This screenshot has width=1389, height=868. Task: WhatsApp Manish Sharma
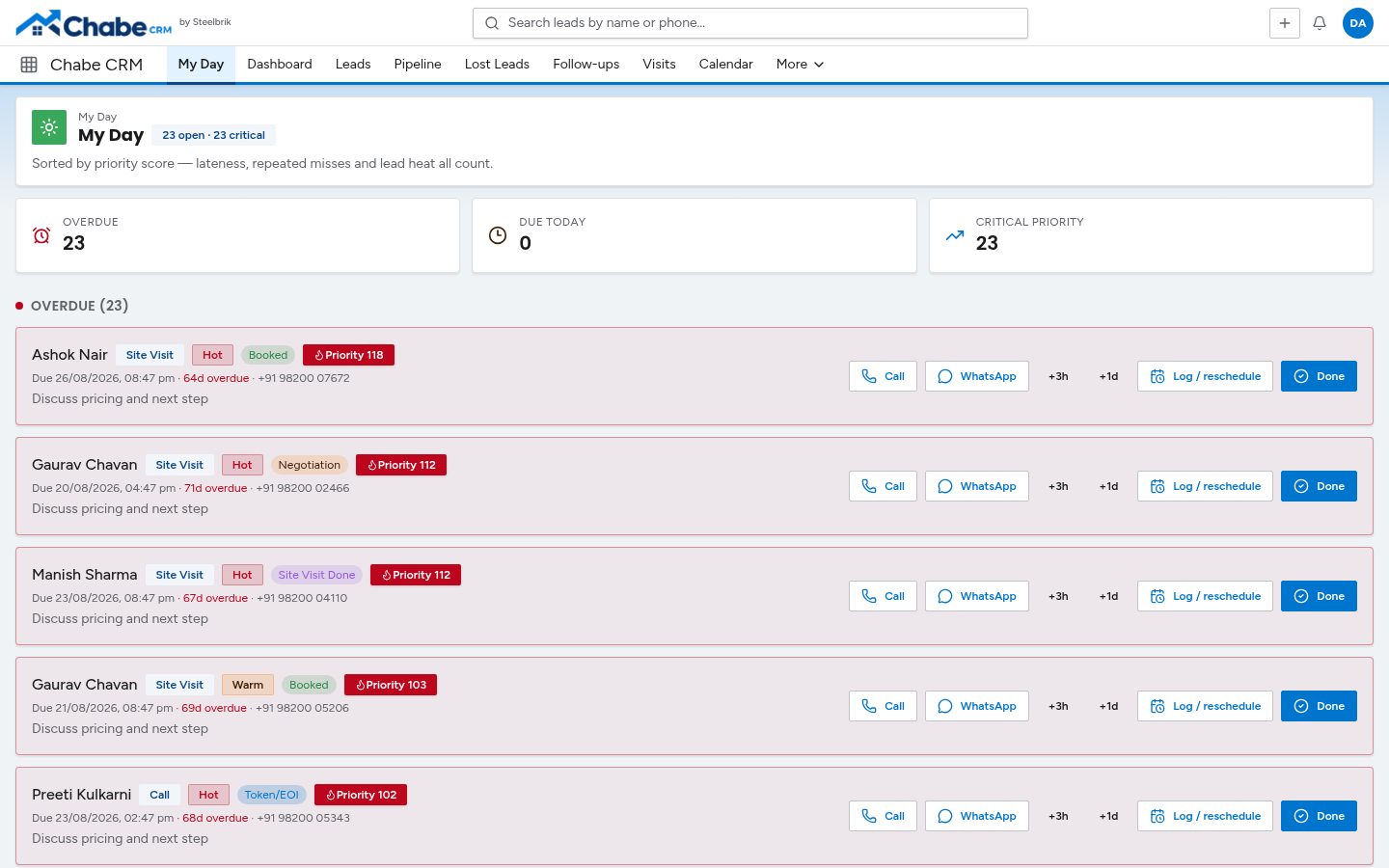[976, 596]
